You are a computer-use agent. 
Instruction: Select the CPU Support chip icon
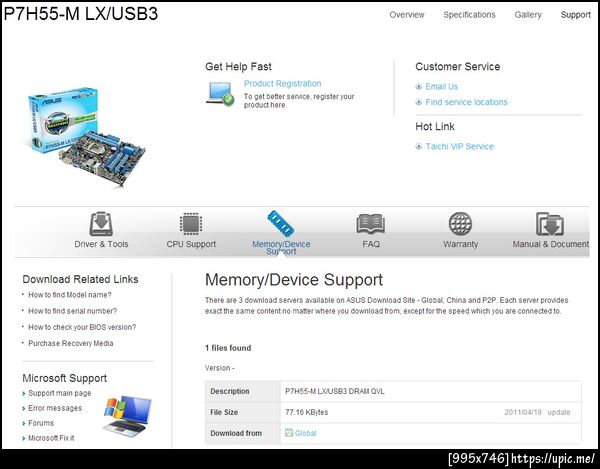tap(191, 224)
